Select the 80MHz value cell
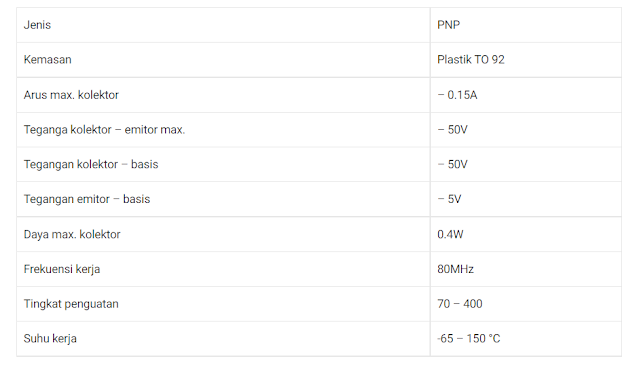The width and height of the screenshot is (639, 368). [526, 269]
